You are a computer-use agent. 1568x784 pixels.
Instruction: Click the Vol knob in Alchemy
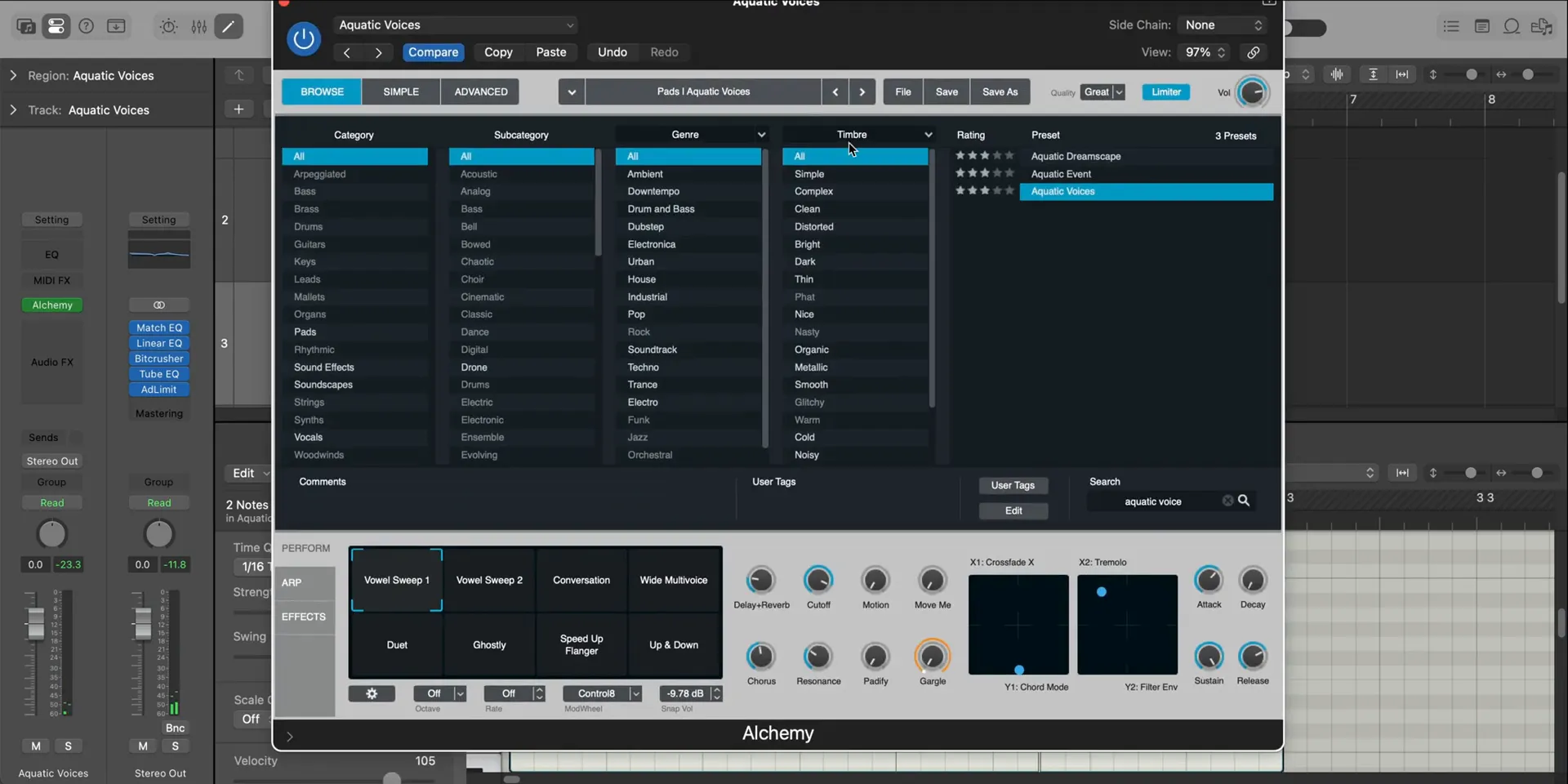coord(1251,92)
